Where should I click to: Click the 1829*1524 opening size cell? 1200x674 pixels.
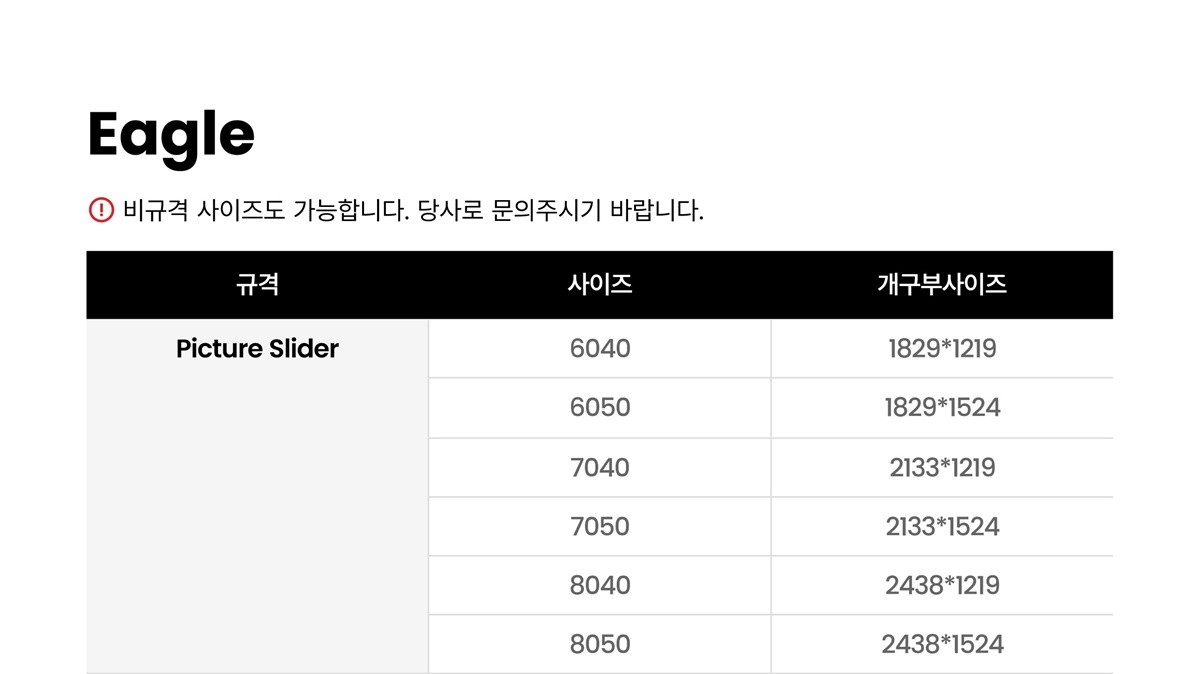click(x=942, y=408)
